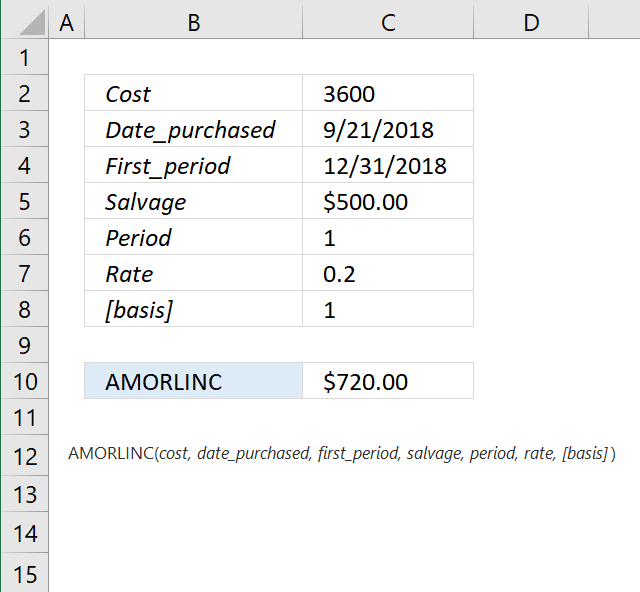Click the $500.00 salvage value cell
The width and height of the screenshot is (640, 592).
coord(388,201)
